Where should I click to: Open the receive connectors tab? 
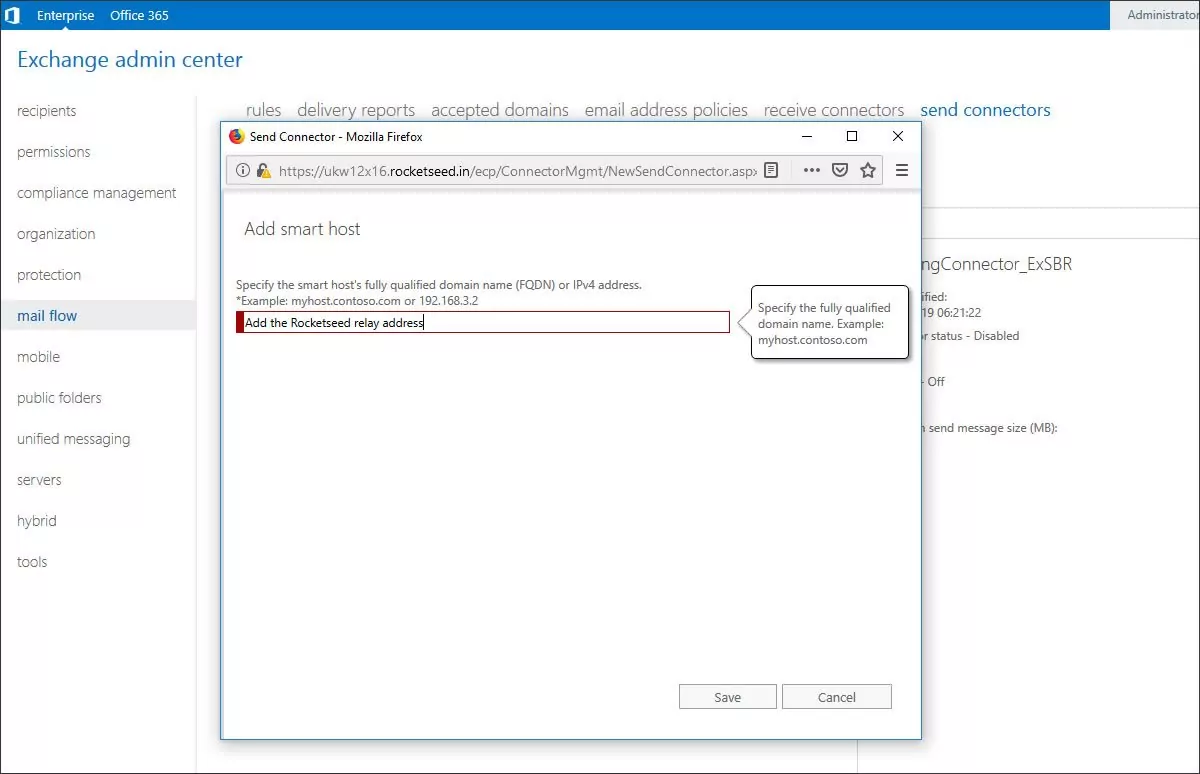834,110
